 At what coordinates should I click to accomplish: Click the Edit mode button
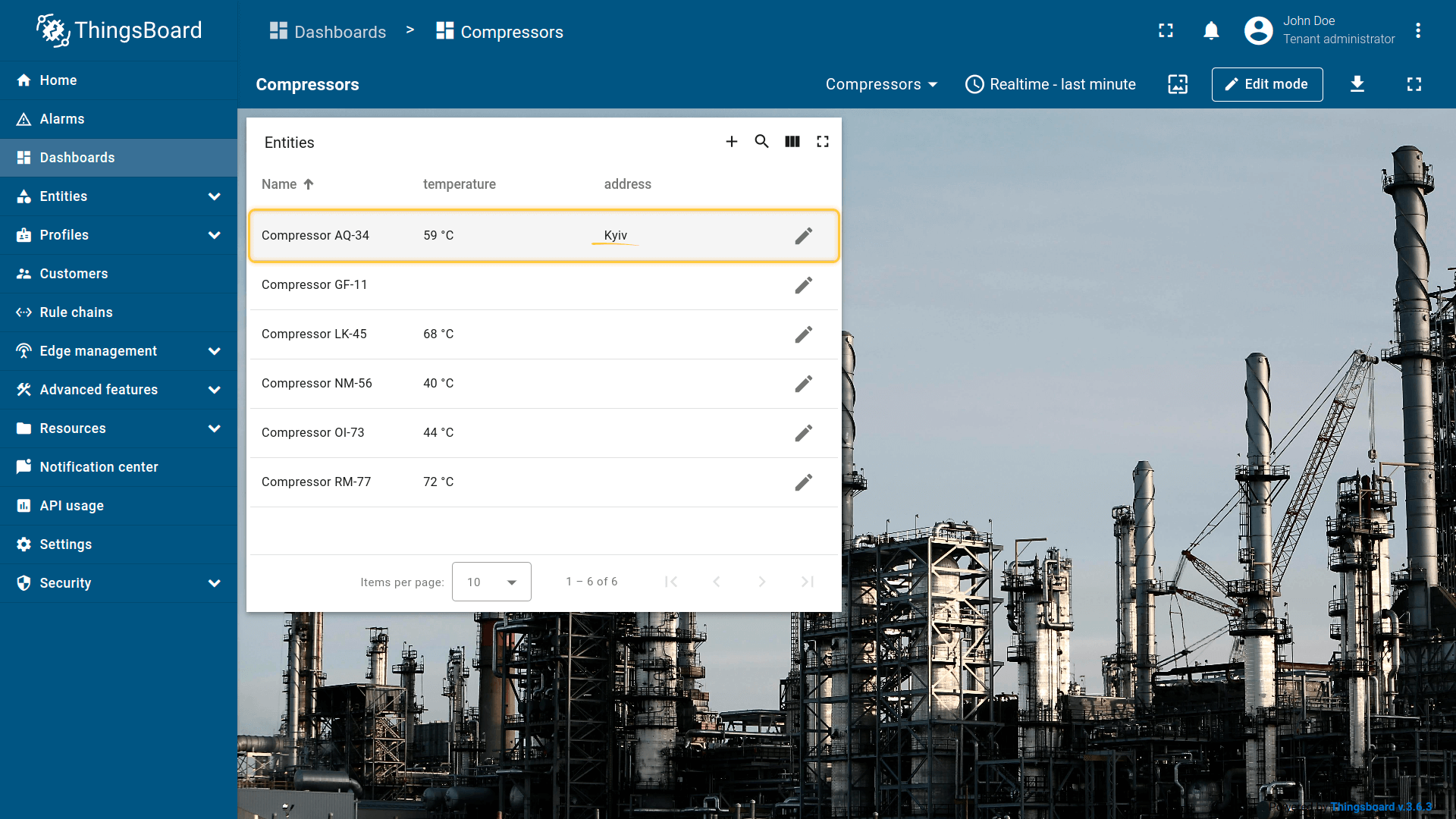click(1266, 84)
